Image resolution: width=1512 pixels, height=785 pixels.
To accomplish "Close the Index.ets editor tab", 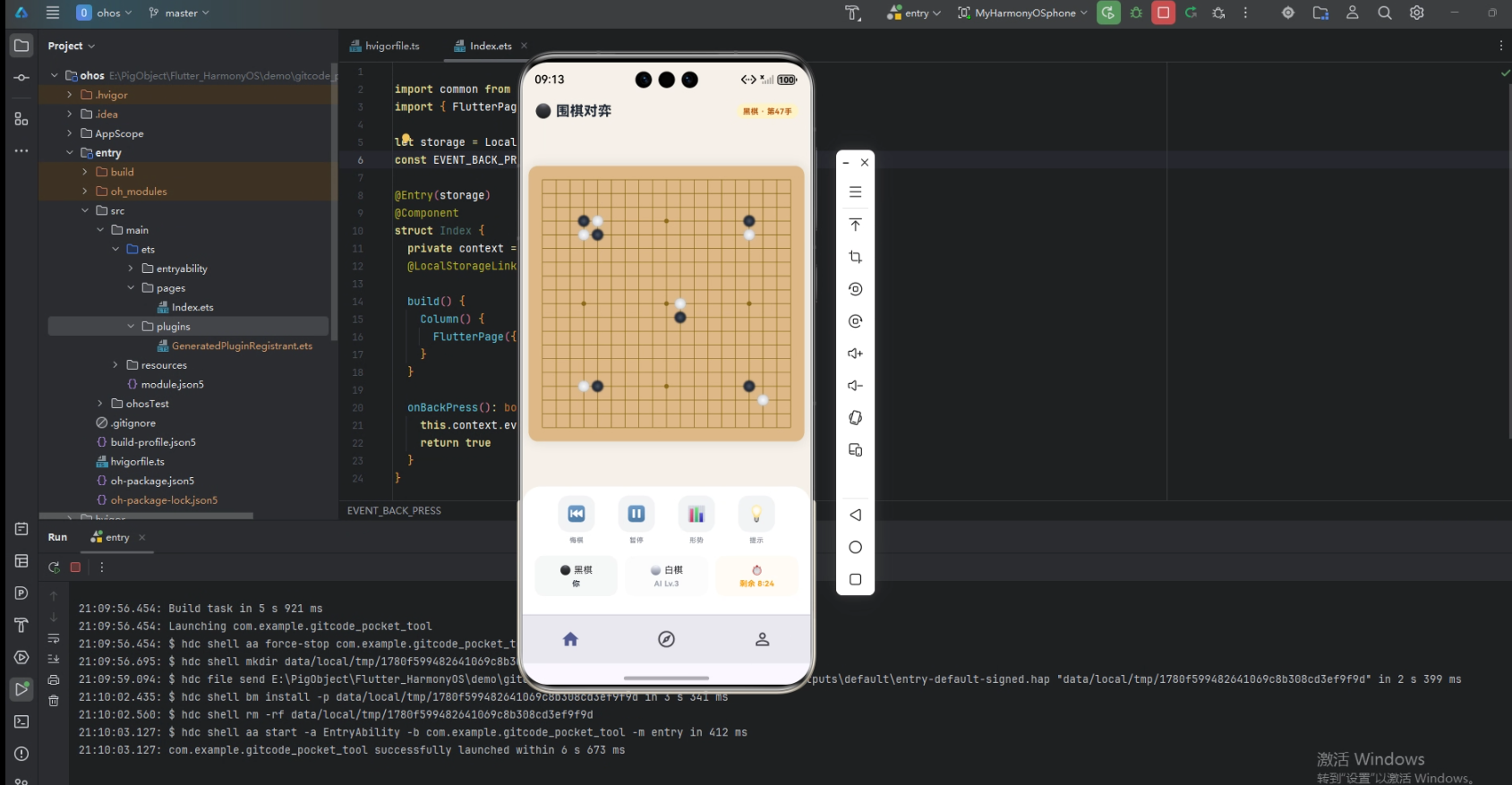I will click(524, 46).
